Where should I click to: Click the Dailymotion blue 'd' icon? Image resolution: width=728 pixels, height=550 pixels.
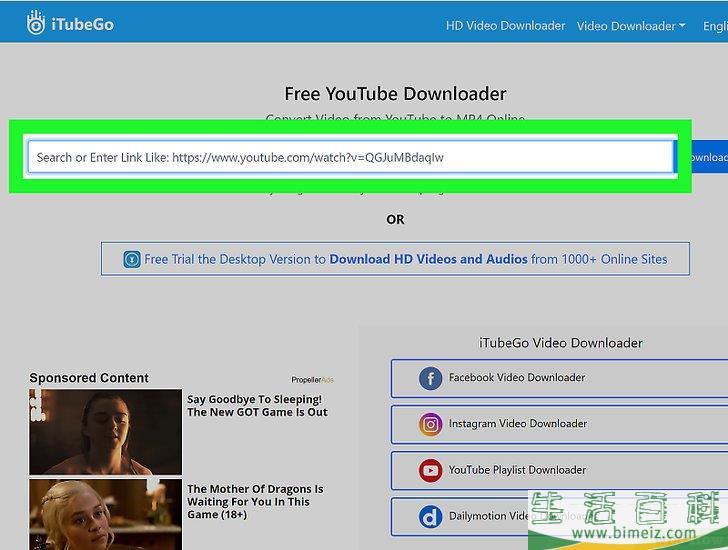click(x=430, y=516)
